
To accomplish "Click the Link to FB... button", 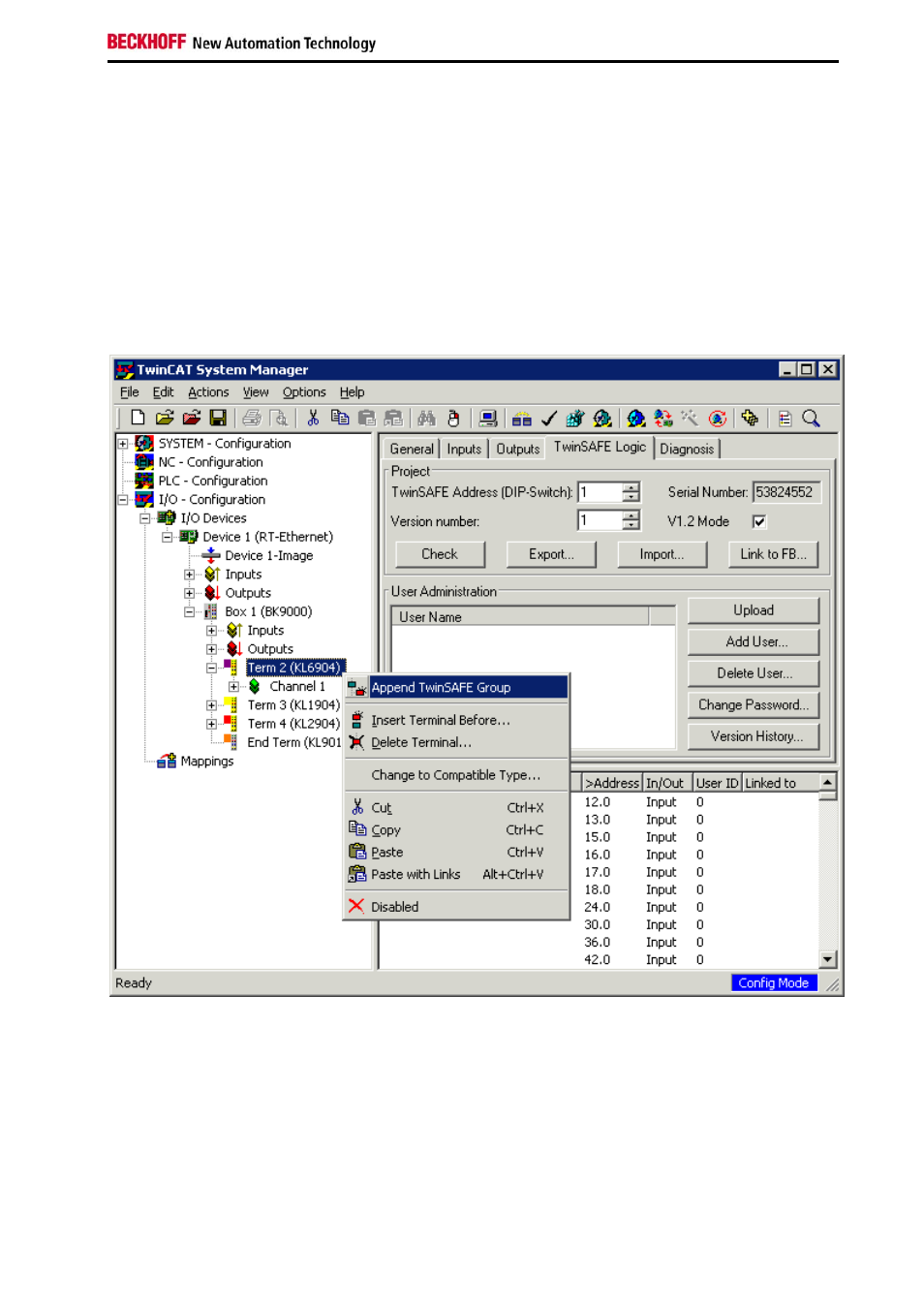I will [774, 554].
